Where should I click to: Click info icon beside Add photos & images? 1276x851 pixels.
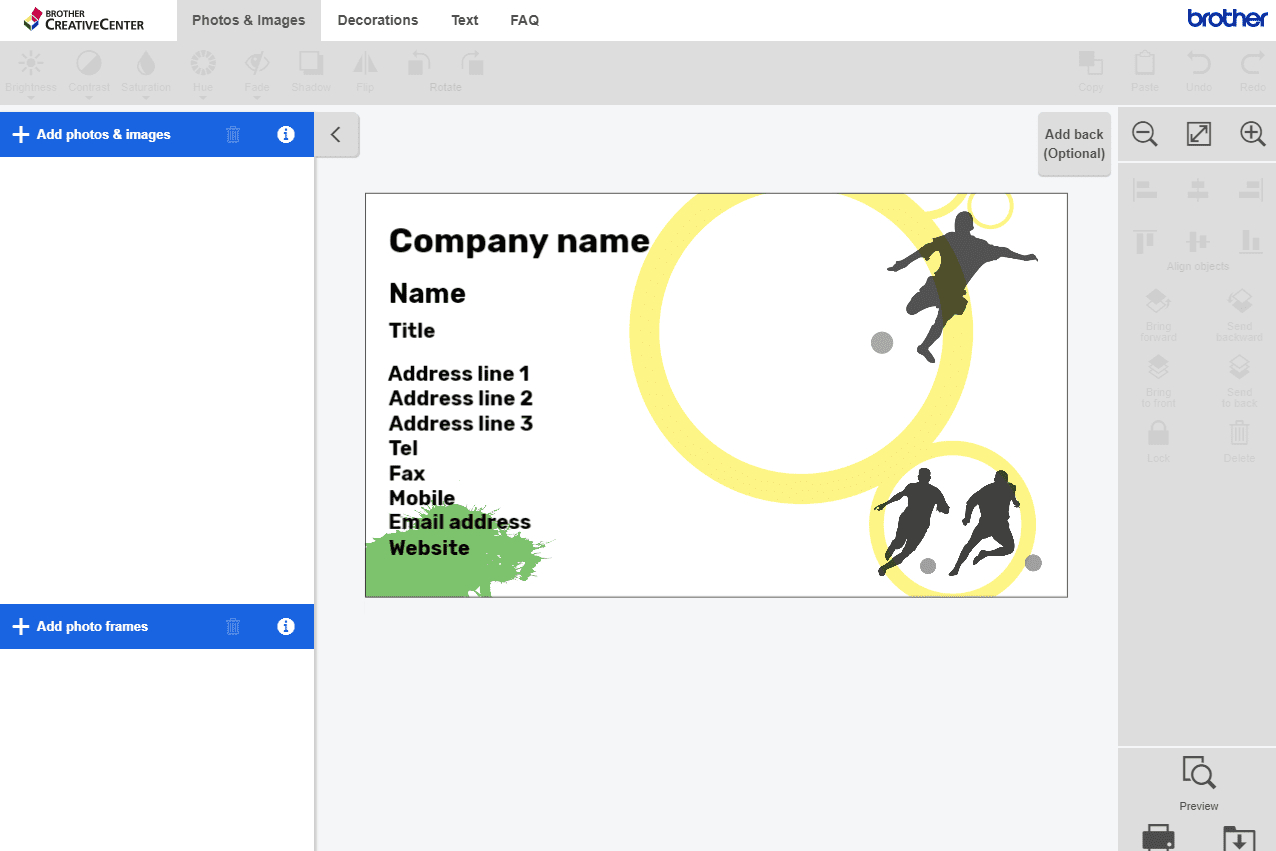coord(286,134)
